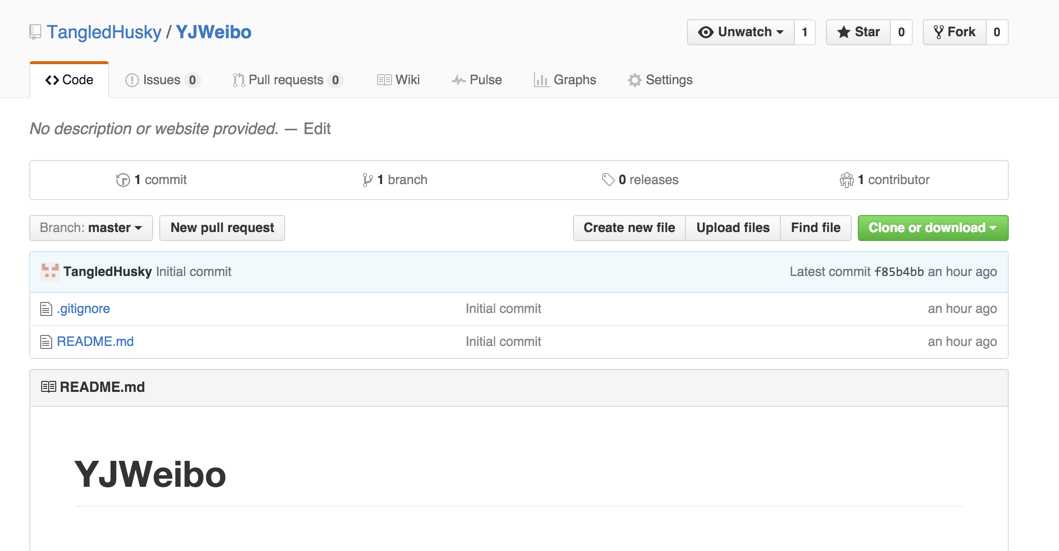
Task: View the 0 releases page
Action: pyautogui.click(x=640, y=180)
